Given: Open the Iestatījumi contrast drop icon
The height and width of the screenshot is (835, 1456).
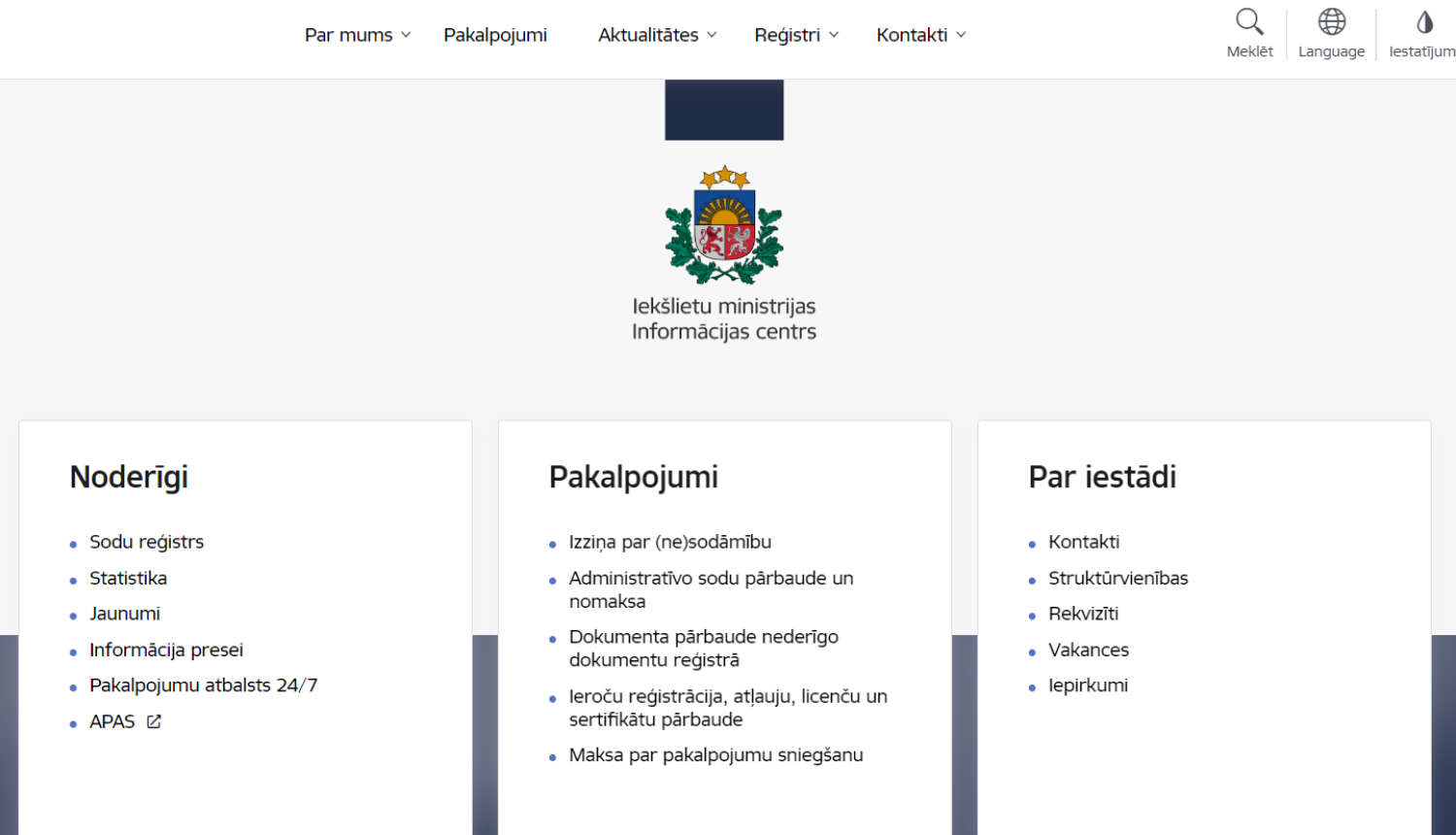Looking at the screenshot, I should [x=1424, y=21].
